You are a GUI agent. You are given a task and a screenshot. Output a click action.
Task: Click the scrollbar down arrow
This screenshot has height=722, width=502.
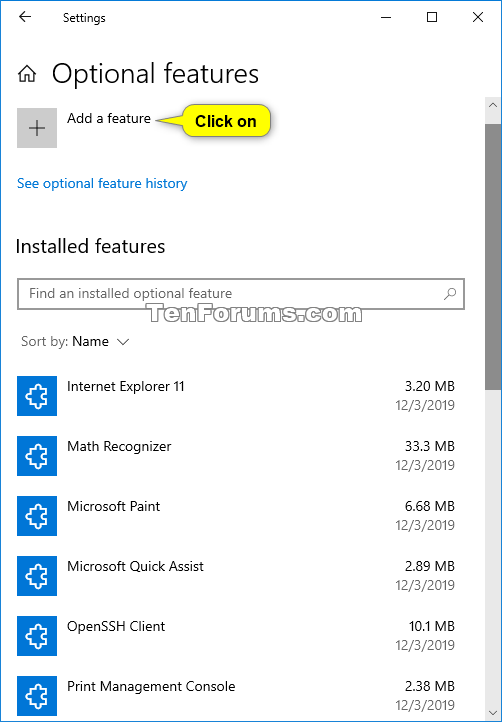(x=493, y=713)
